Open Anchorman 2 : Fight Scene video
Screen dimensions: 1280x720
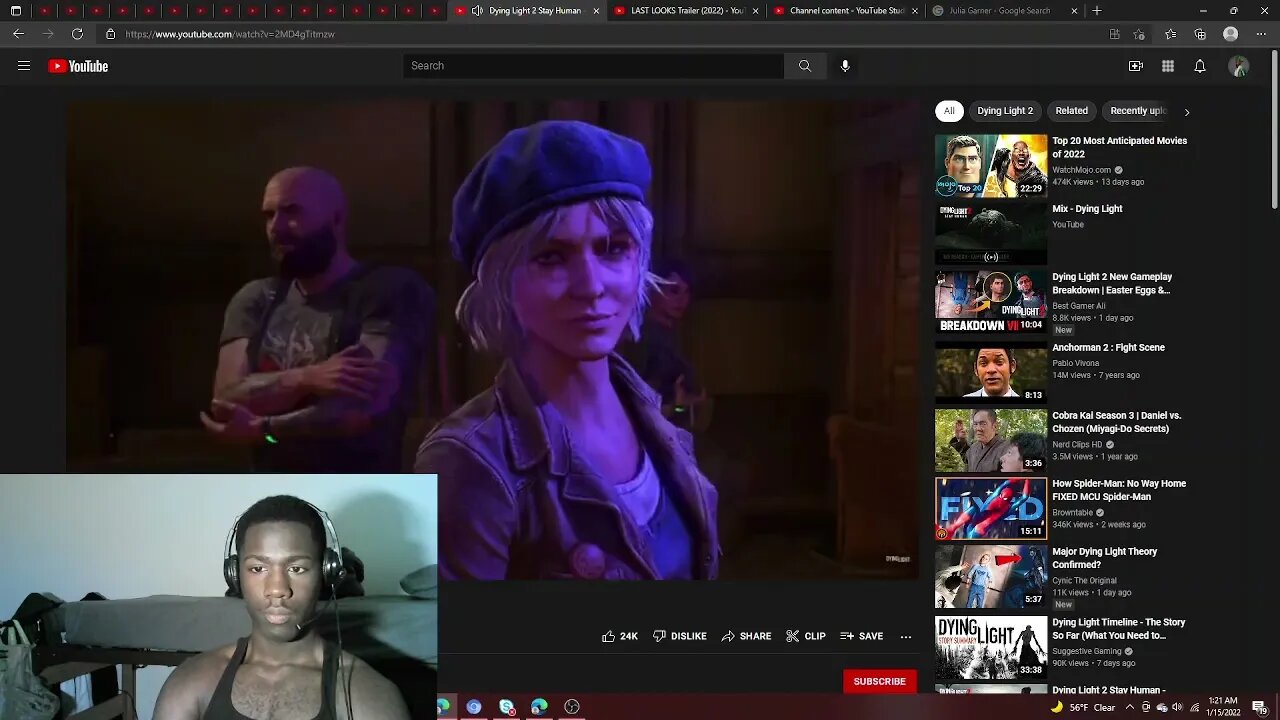pyautogui.click(x=1108, y=348)
